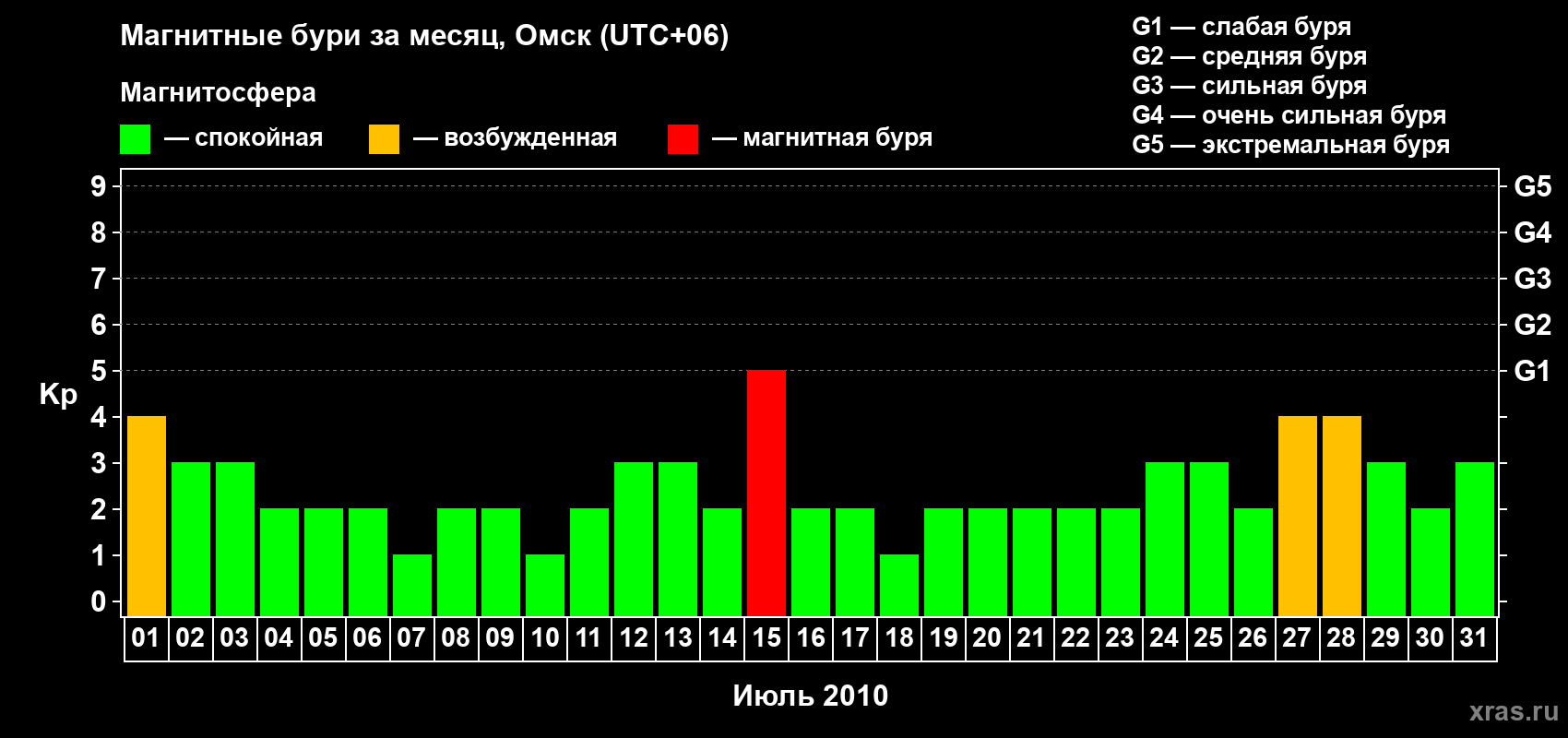Click the 'Магнитосфера' legend heading
The width and height of the screenshot is (1568, 738).
(x=219, y=92)
